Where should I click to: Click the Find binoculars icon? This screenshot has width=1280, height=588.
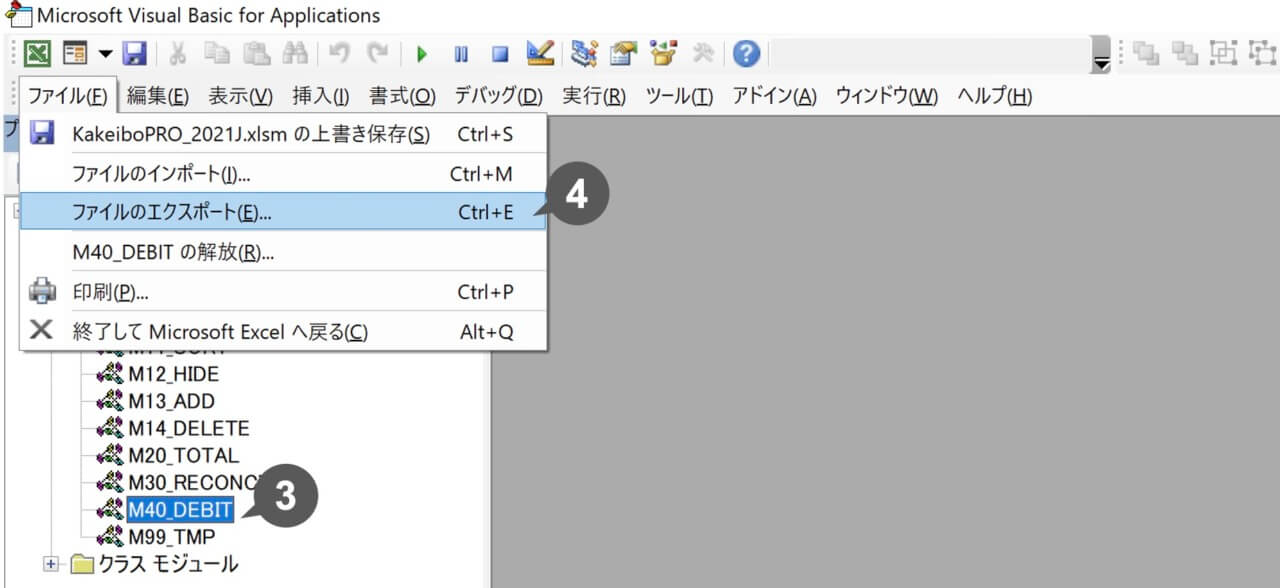click(295, 53)
